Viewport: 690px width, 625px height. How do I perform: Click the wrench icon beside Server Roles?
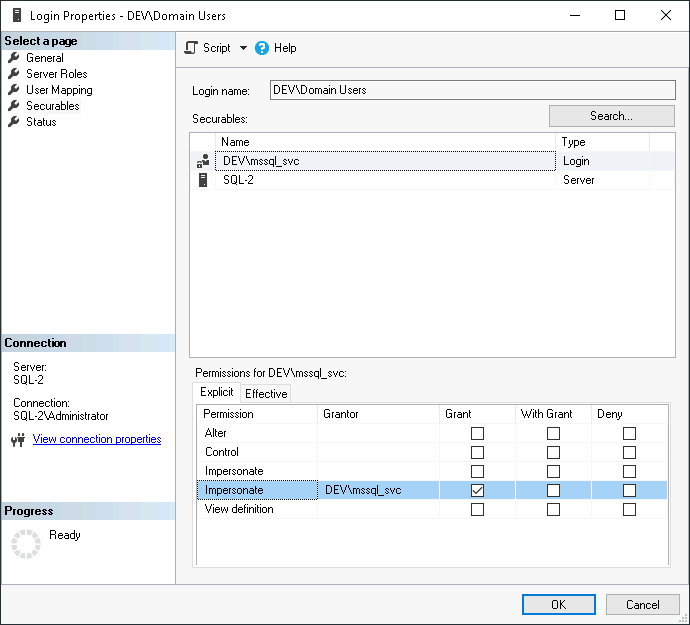coord(14,74)
